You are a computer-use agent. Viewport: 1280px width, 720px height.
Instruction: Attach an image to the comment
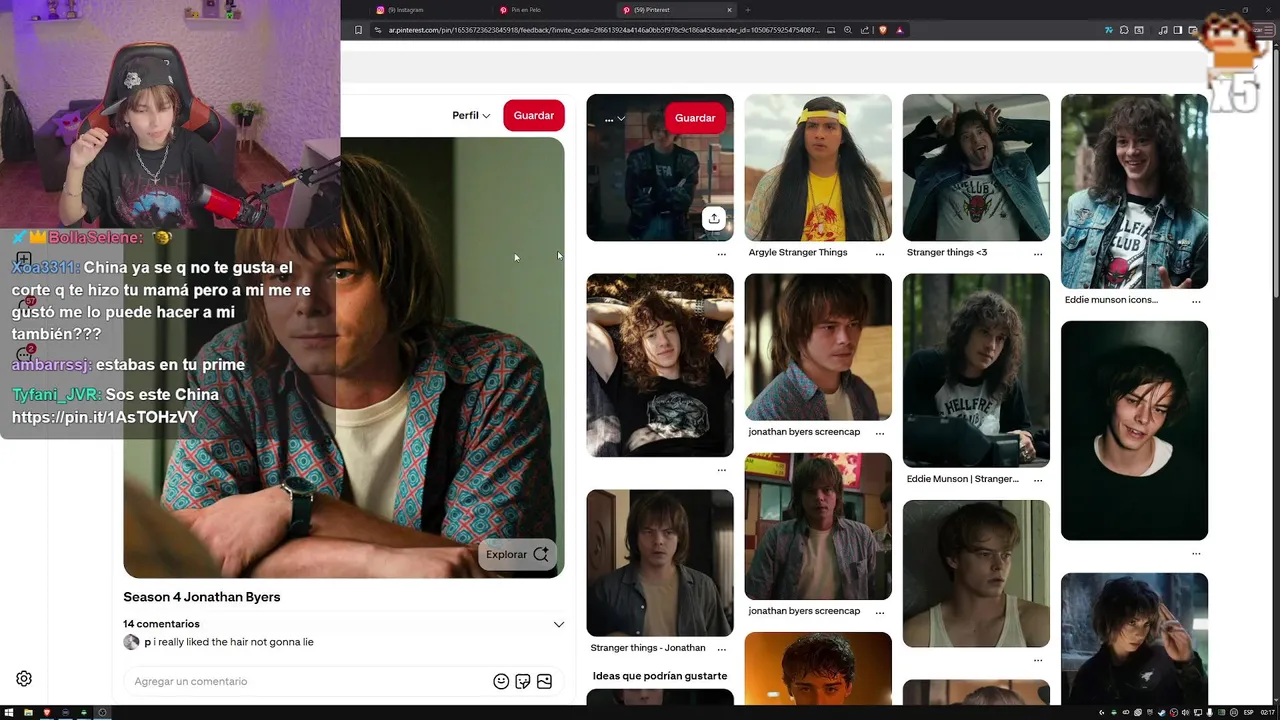(x=544, y=681)
